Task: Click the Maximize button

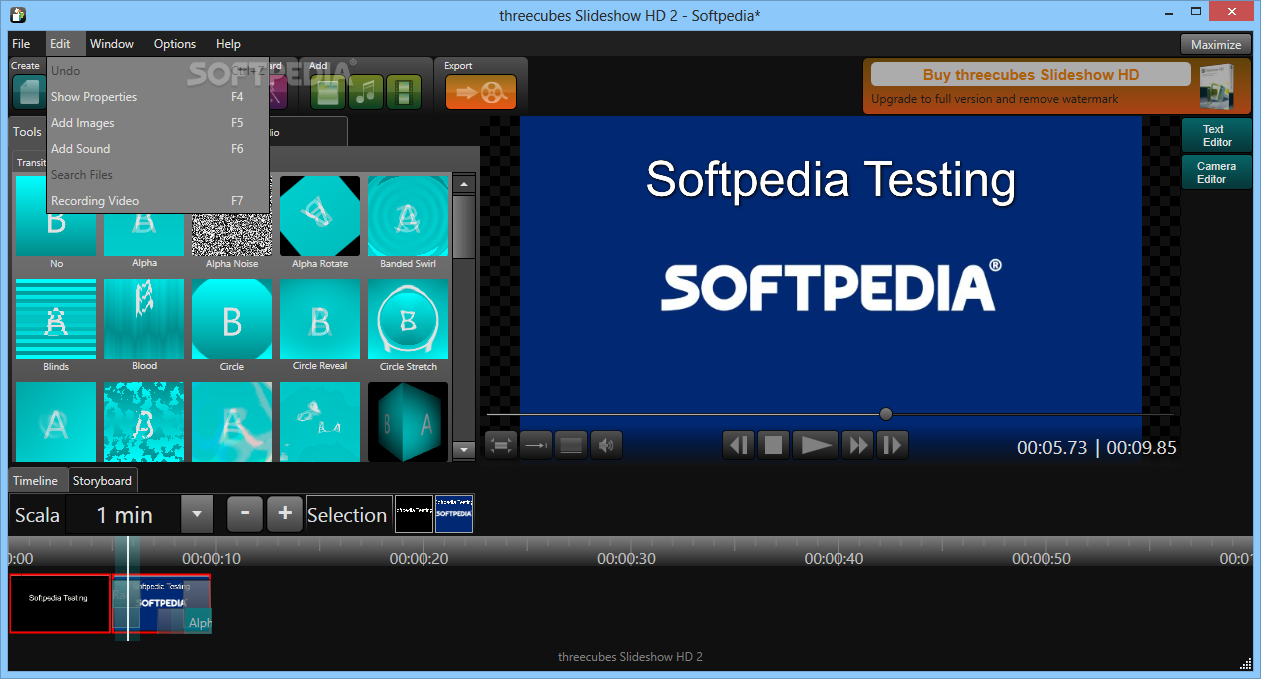Action: [x=1216, y=44]
